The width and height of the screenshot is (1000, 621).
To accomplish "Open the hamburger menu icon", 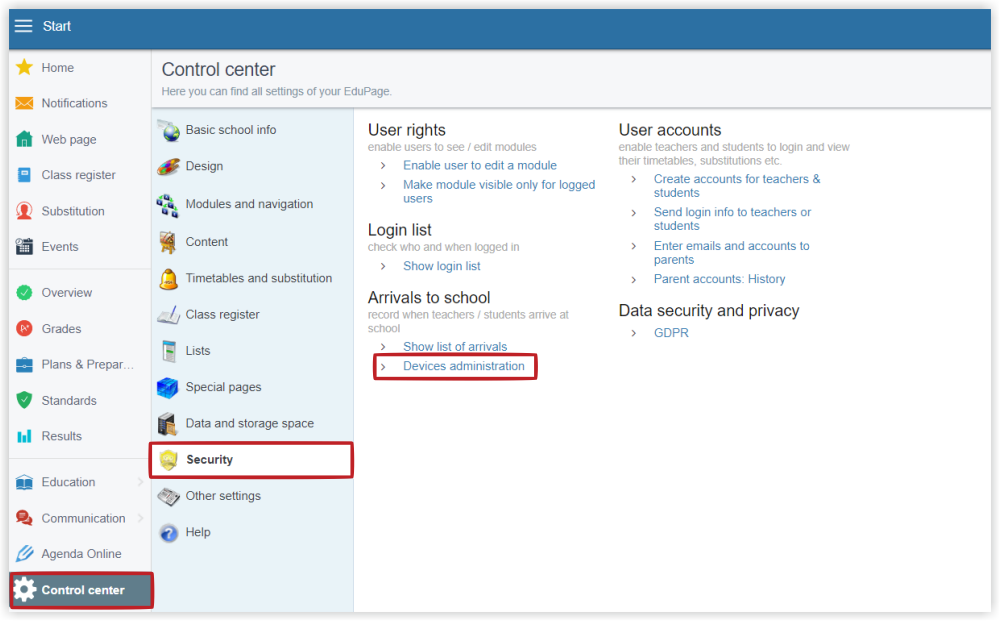I will pyautogui.click(x=24, y=26).
